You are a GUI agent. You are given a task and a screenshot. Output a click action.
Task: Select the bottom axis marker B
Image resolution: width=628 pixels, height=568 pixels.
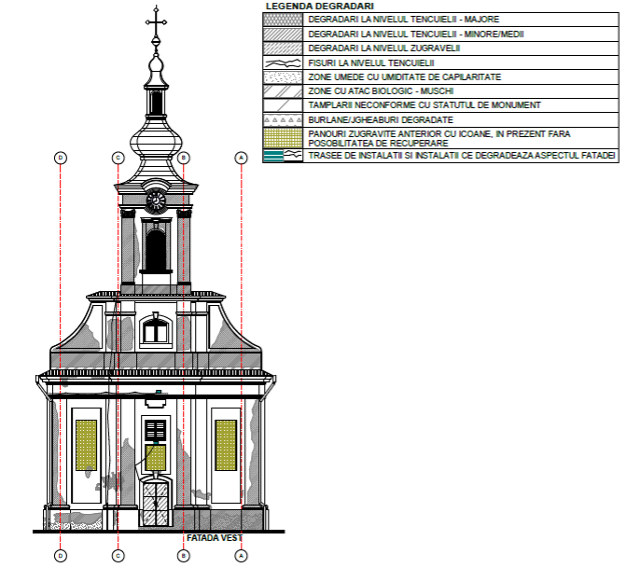(184, 555)
